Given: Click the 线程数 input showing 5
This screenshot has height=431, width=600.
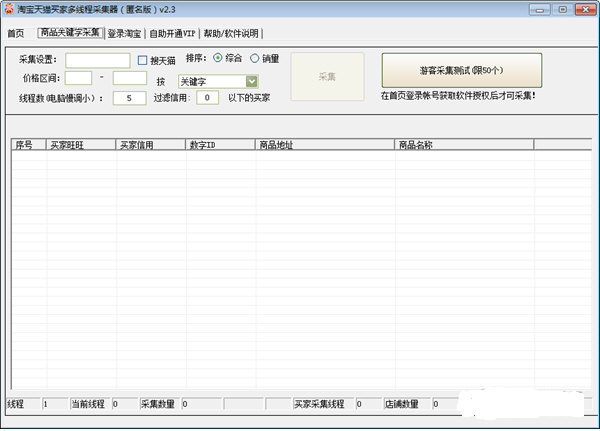Looking at the screenshot, I should tap(129, 98).
